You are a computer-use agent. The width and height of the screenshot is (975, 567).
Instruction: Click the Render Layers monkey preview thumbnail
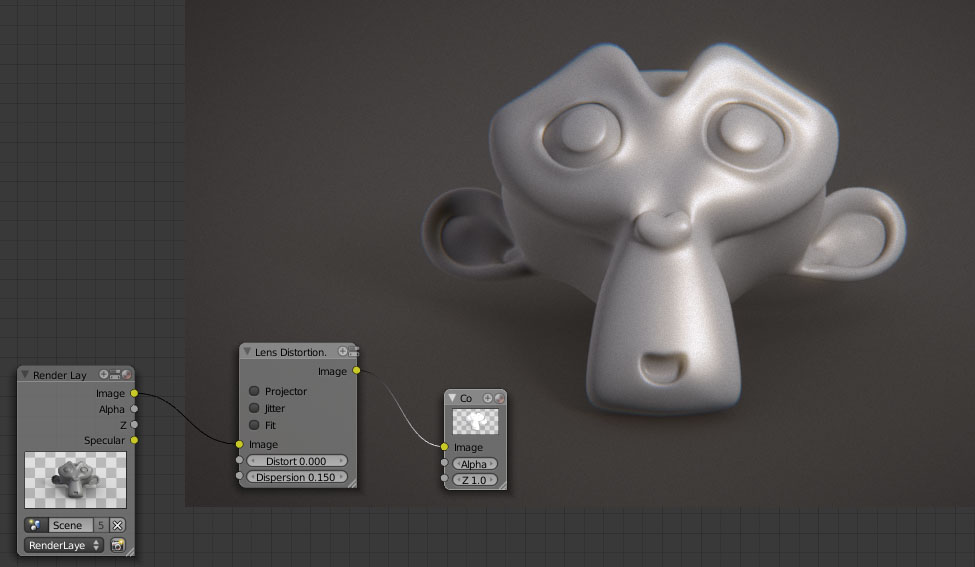[x=75, y=480]
